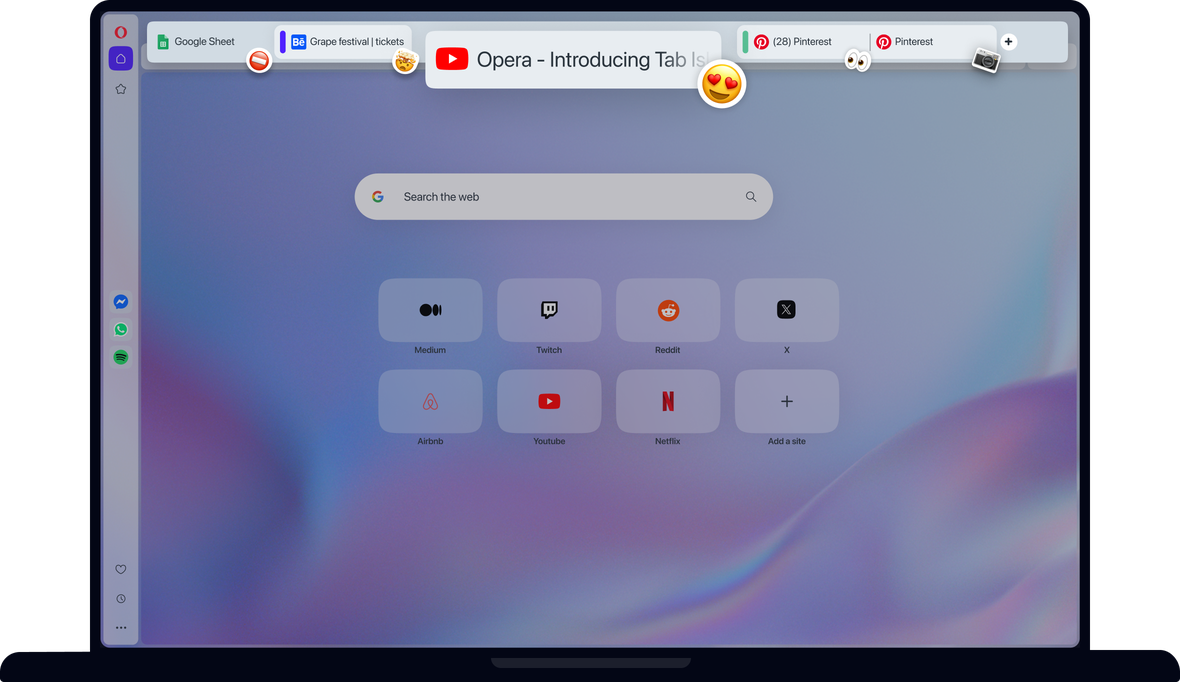The height and width of the screenshot is (682, 1180).
Task: Open bookmarks via the star sidebar icon
Action: (x=120, y=88)
